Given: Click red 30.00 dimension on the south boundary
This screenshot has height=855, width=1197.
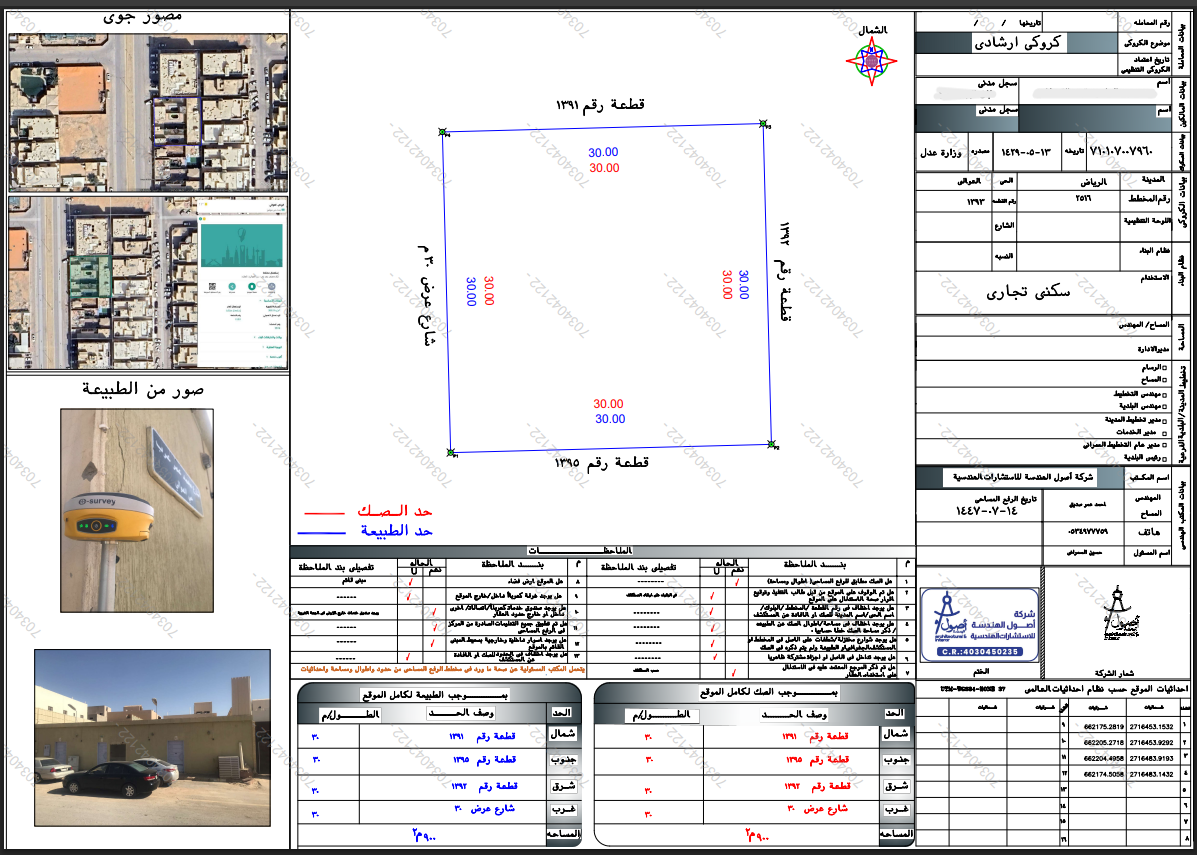Looking at the screenshot, I should coord(608,404).
